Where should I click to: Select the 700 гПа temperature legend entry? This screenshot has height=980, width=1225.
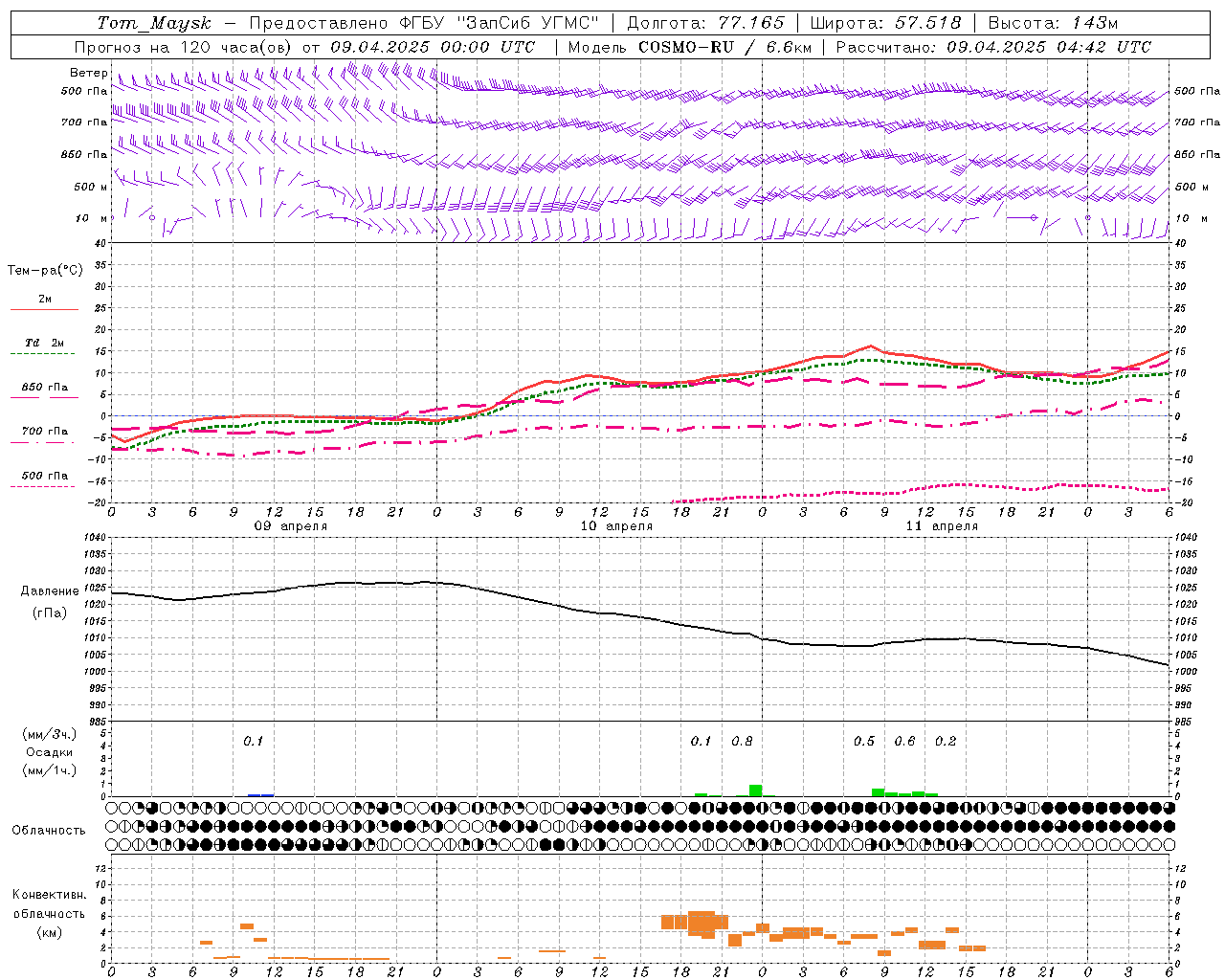[44, 432]
